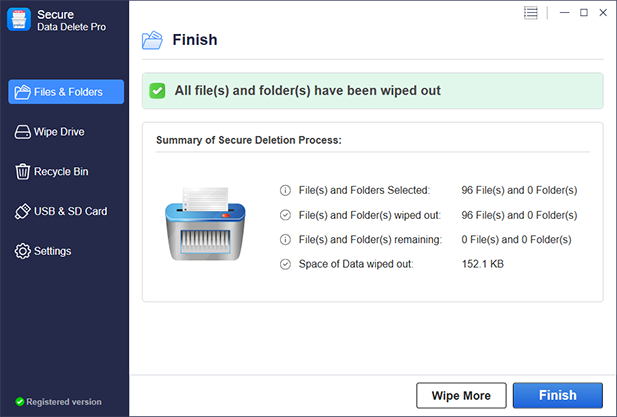Click check icon beside Space of Data

click(285, 264)
